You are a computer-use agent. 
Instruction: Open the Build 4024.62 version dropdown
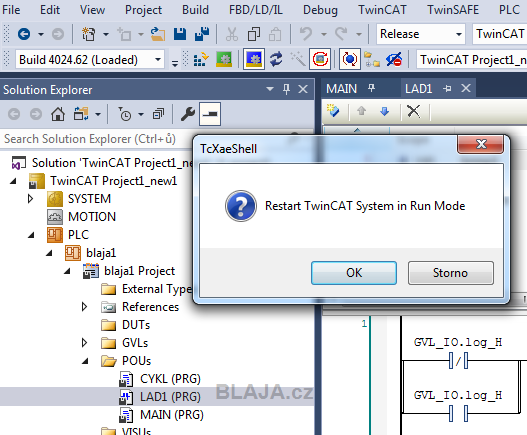coord(158,60)
